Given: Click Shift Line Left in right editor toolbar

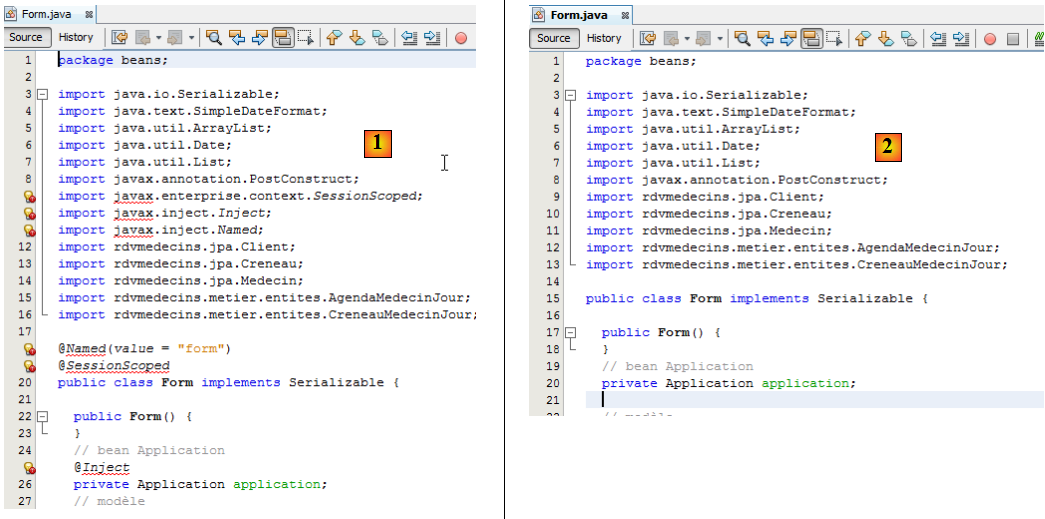Looking at the screenshot, I should 938,39.
